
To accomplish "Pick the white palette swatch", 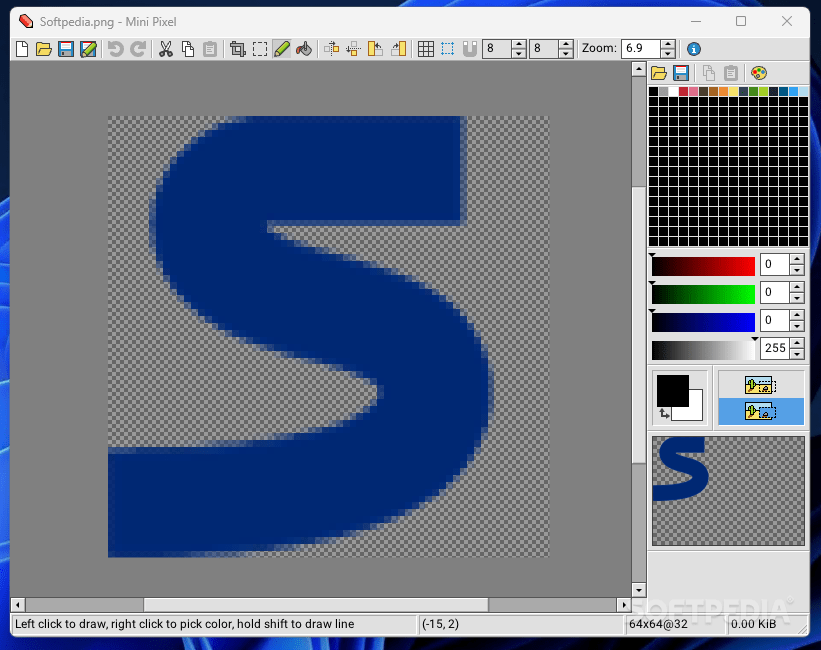I will point(673,92).
